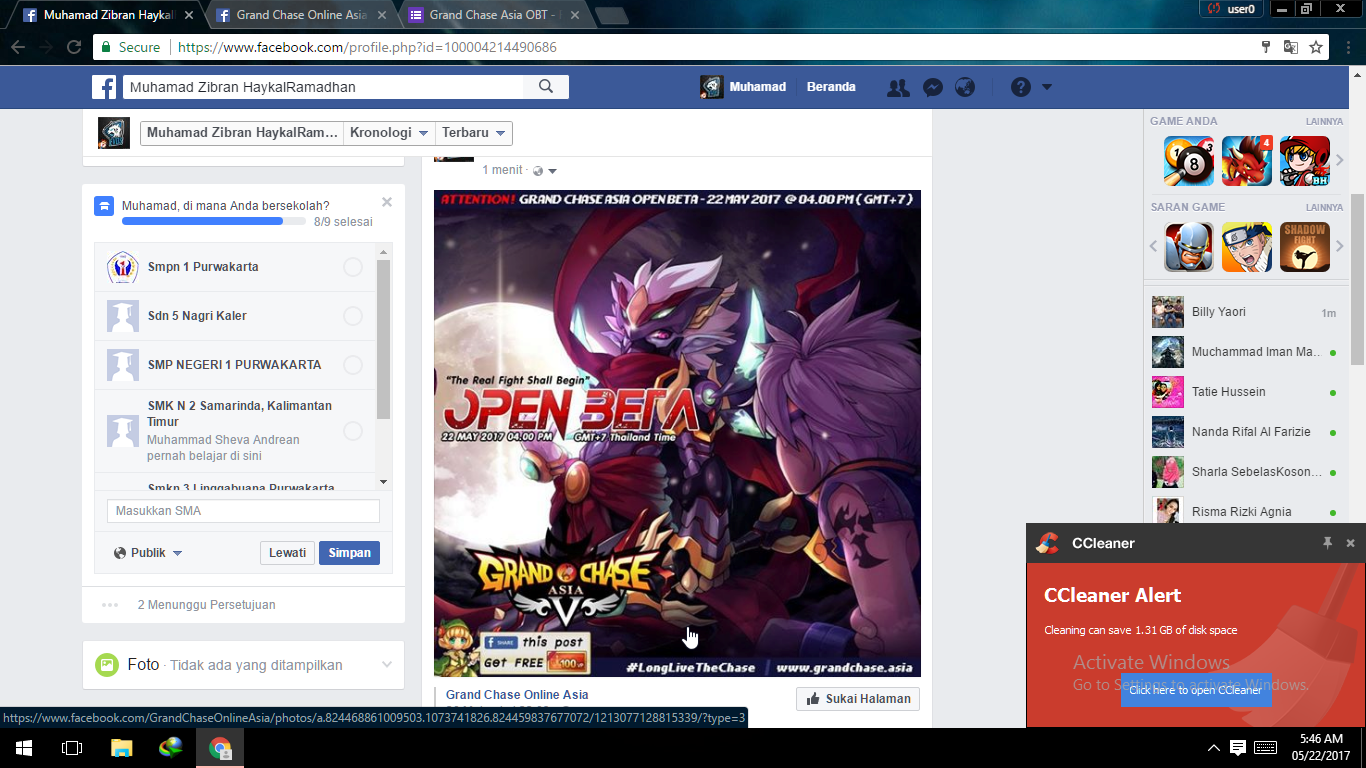Show next suggested games arrow
The height and width of the screenshot is (768, 1366).
(x=1340, y=247)
